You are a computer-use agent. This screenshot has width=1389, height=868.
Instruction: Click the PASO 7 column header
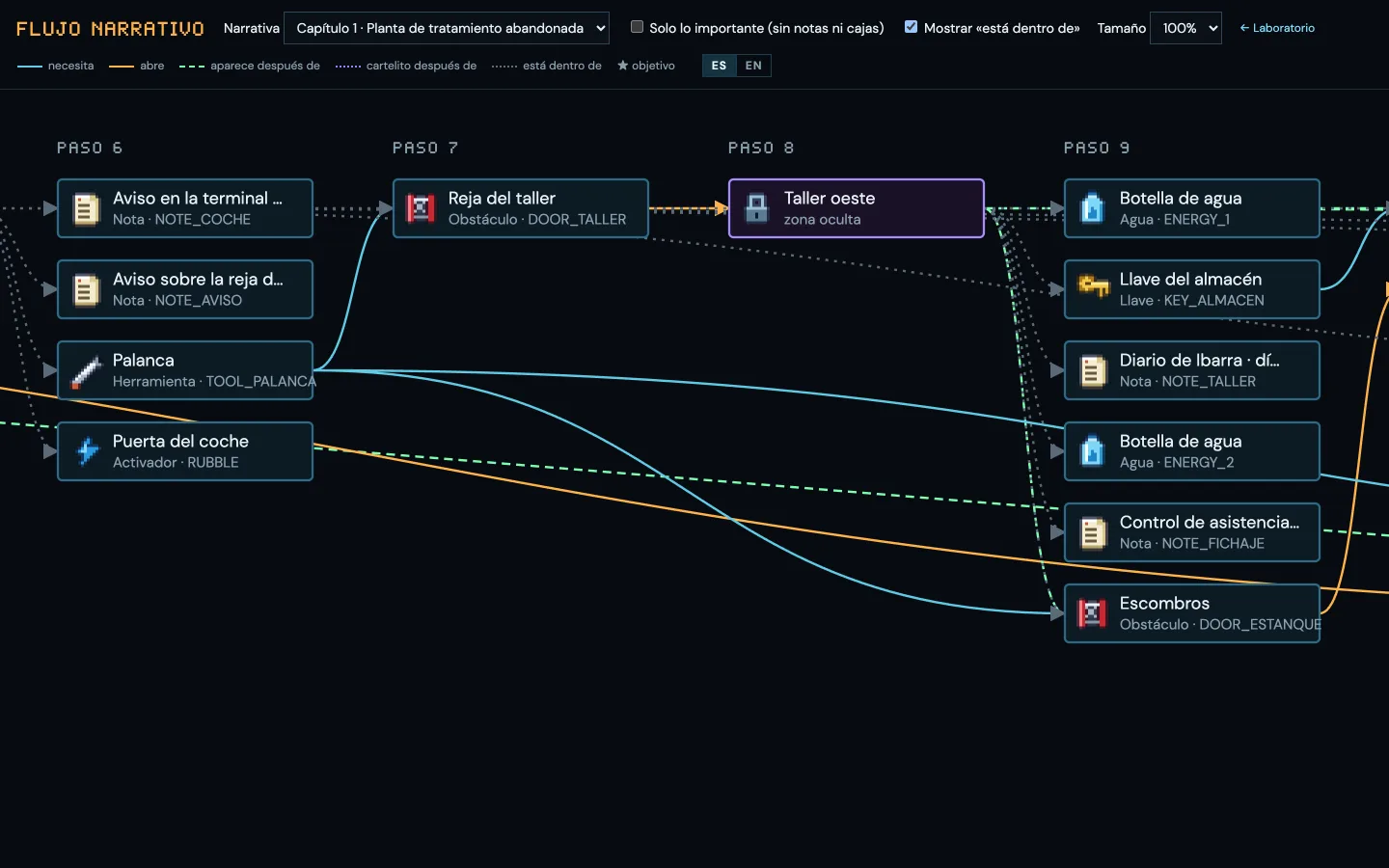[425, 148]
